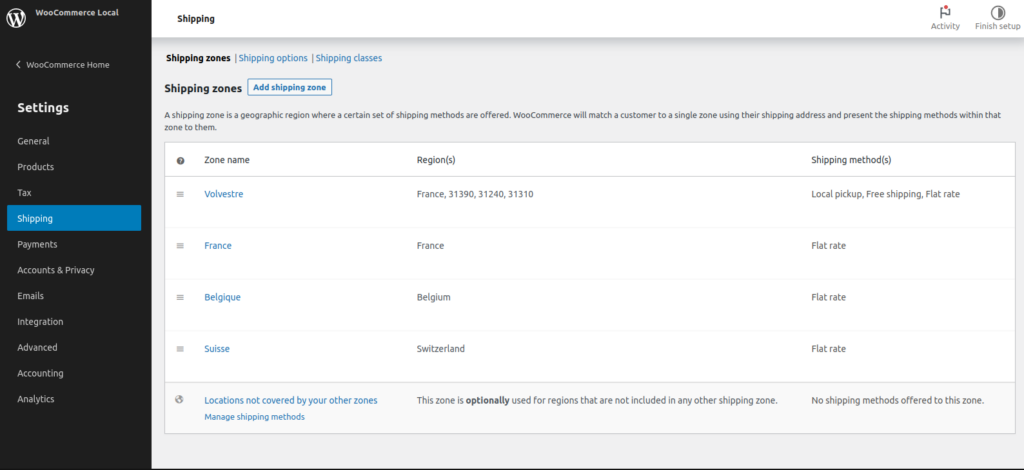
Task: Click the help question mark icon
Action: coord(180,160)
